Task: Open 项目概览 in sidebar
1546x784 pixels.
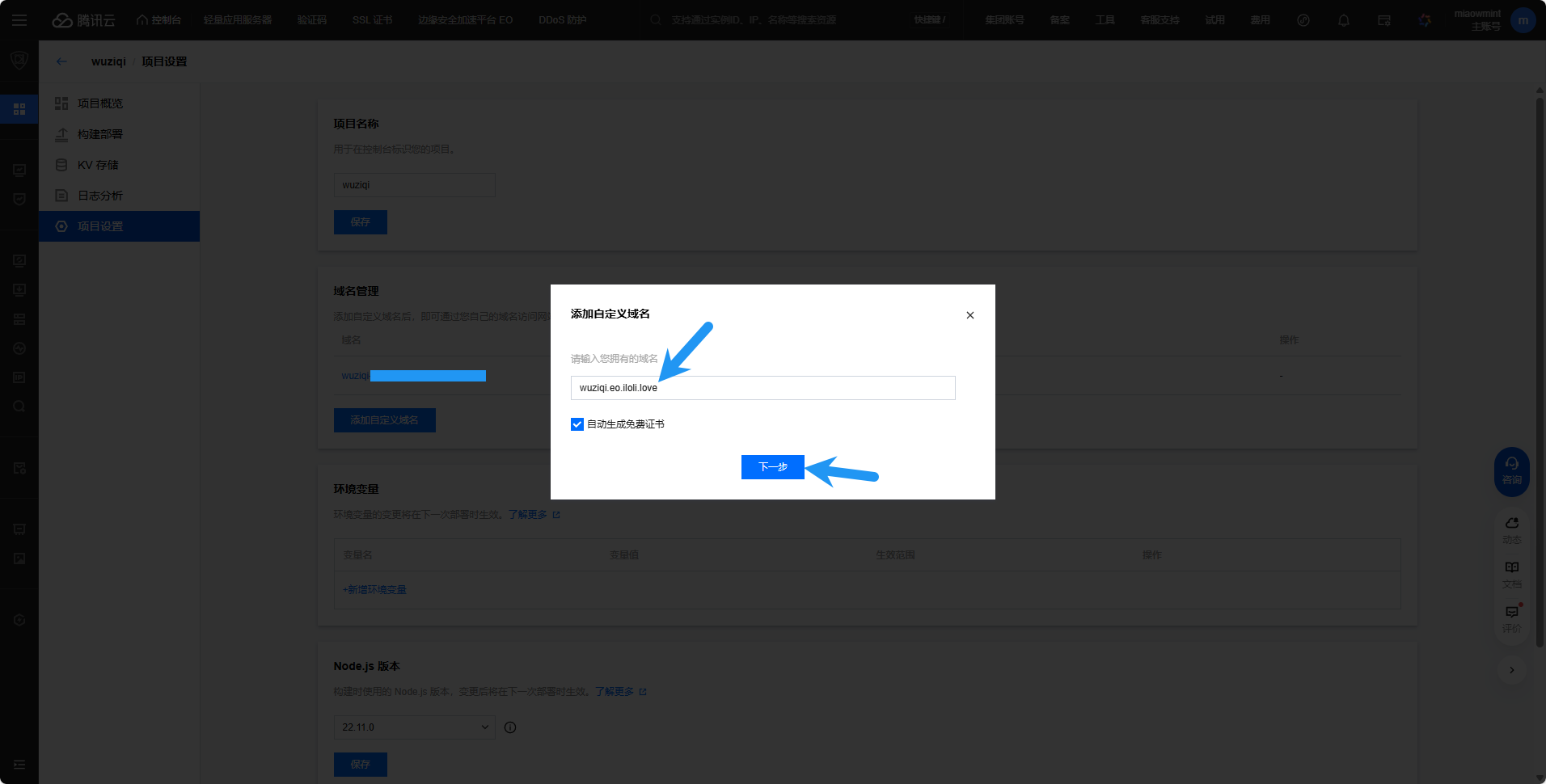Action: click(x=100, y=103)
